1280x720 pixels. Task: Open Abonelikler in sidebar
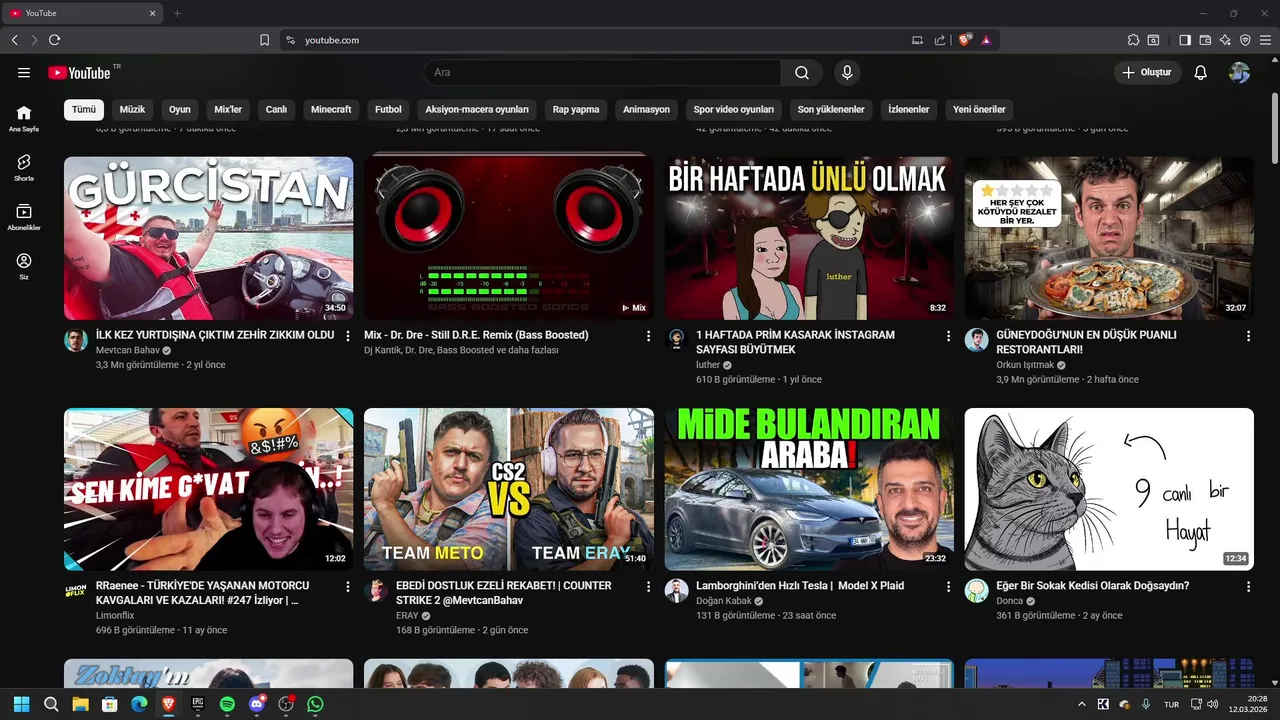[24, 217]
